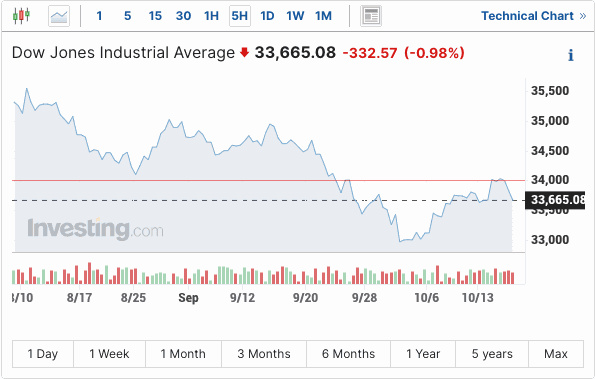This screenshot has height=379, width=595.
Task: Click the Dow Jones Industrial Average title
Action: coord(123,53)
